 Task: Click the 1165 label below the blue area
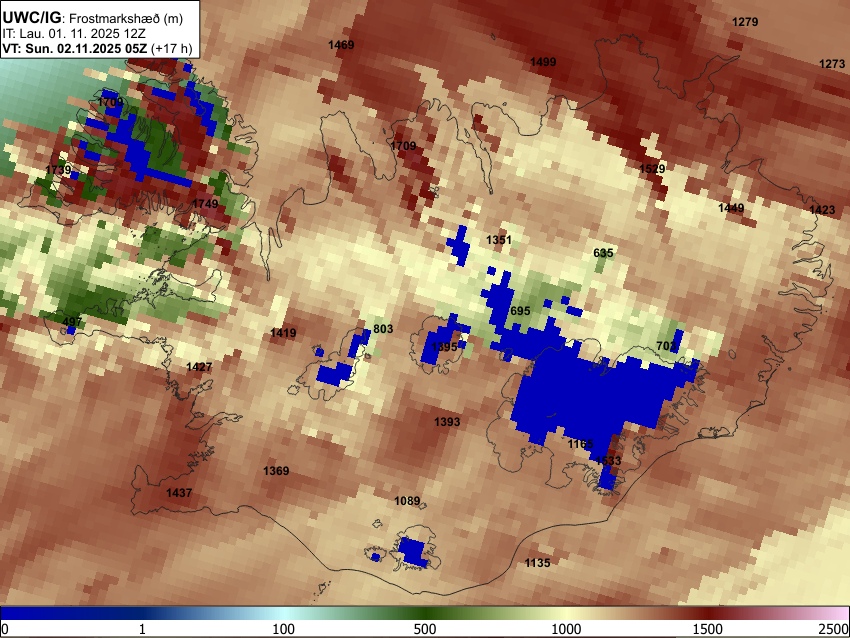pyautogui.click(x=580, y=444)
